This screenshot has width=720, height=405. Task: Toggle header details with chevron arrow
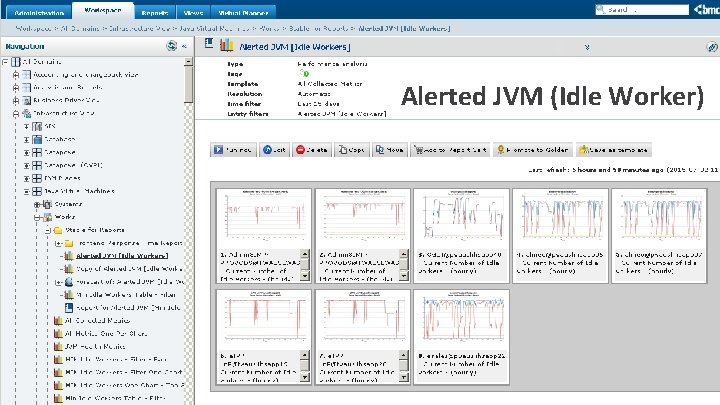point(587,47)
